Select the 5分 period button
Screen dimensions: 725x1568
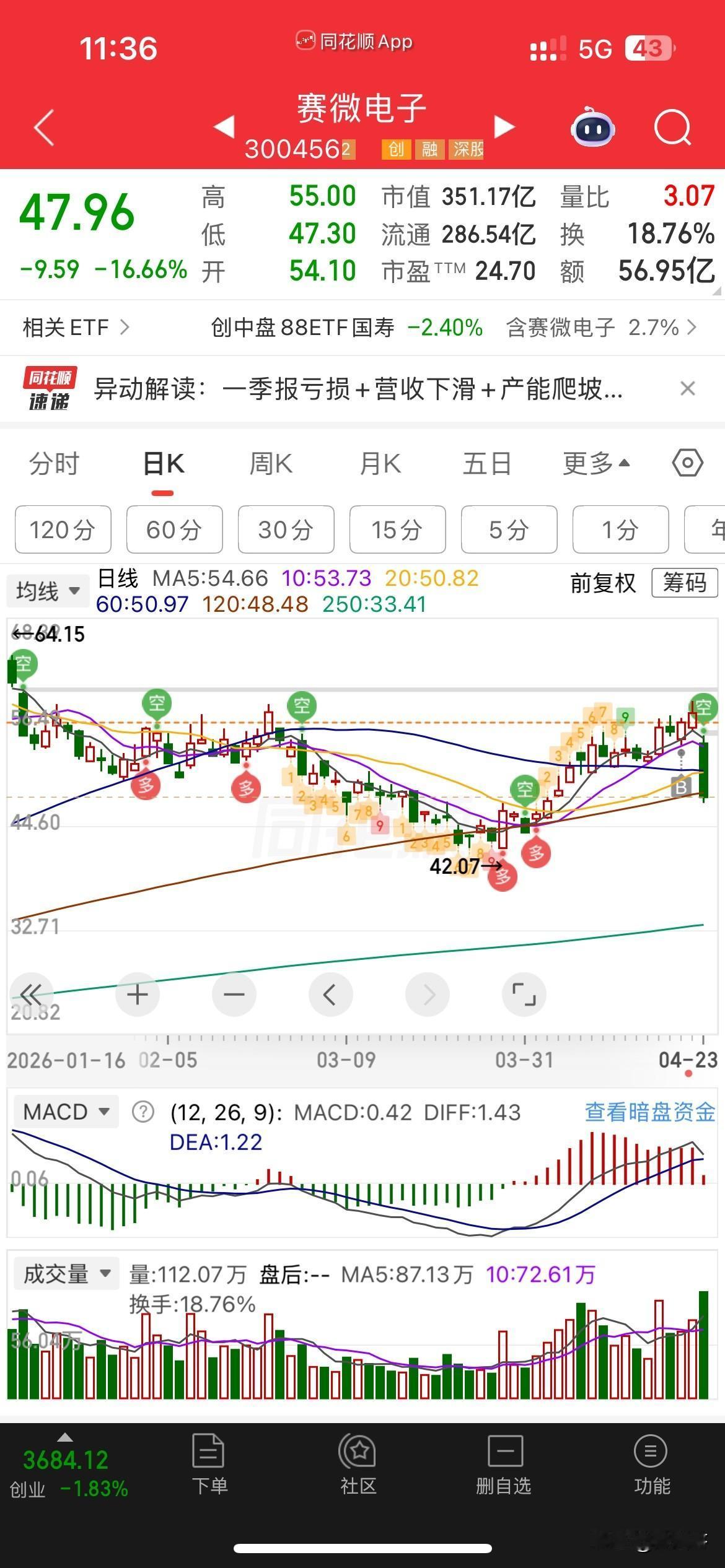(x=509, y=529)
